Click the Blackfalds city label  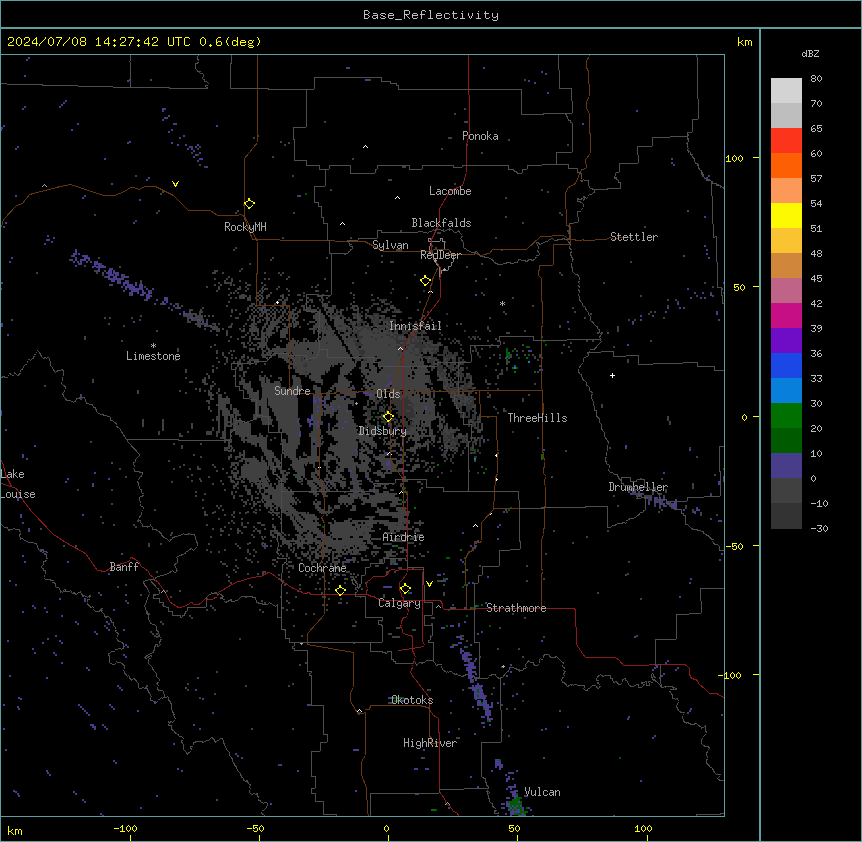pos(441,223)
